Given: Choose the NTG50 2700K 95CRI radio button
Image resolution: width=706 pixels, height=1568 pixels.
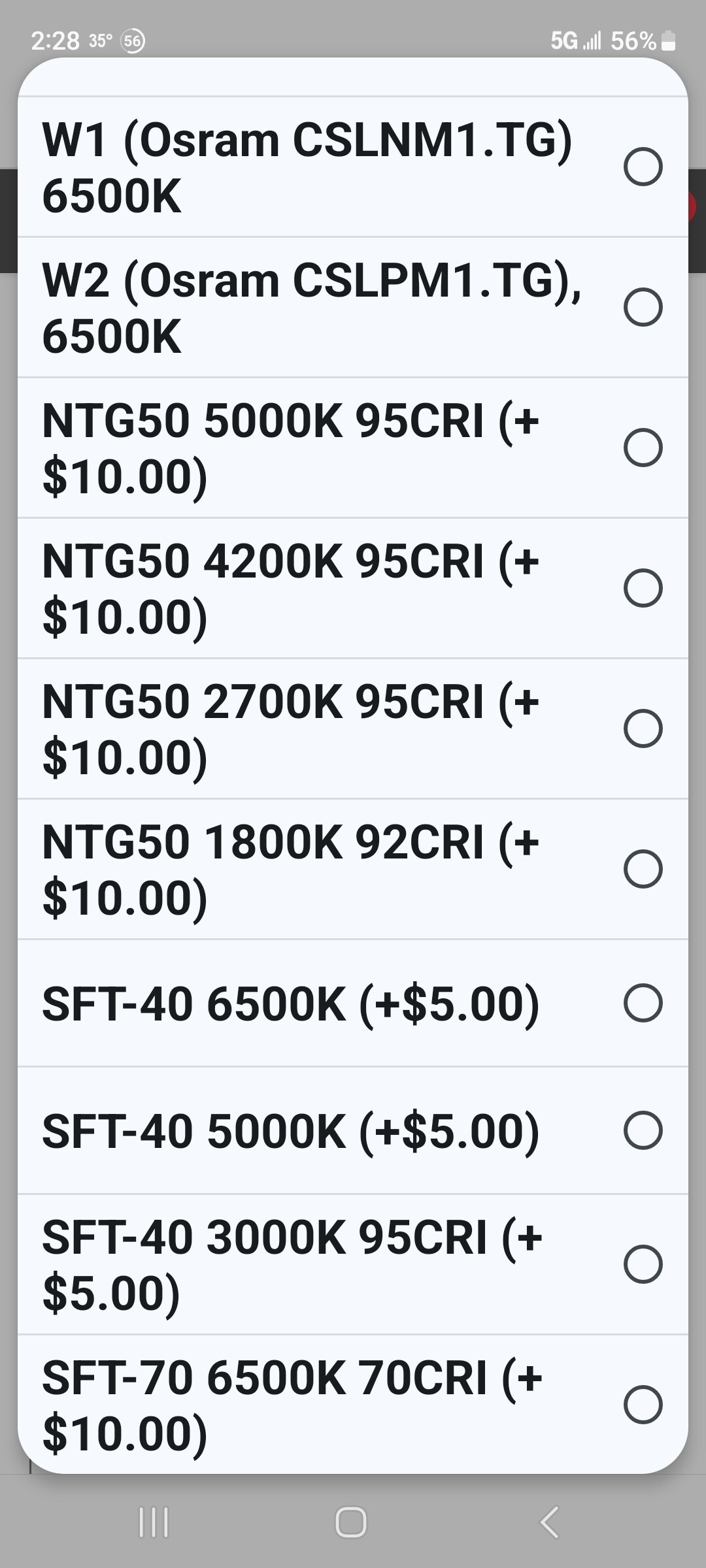Looking at the screenshot, I should pyautogui.click(x=643, y=728).
